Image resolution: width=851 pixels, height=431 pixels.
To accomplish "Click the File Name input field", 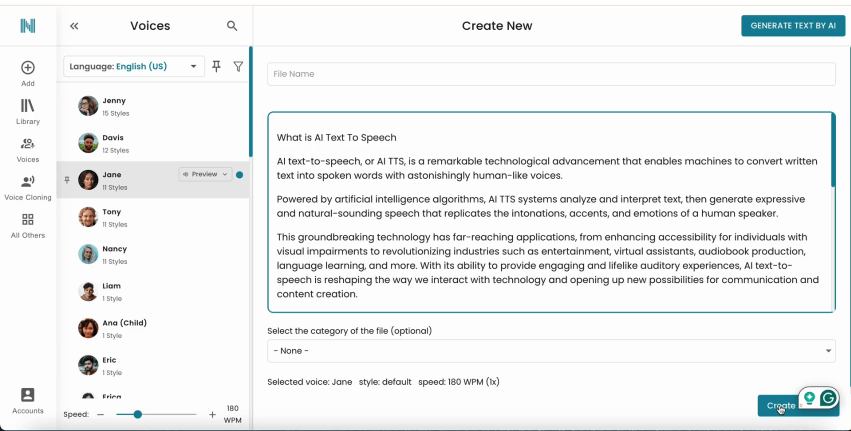I will tap(551, 74).
